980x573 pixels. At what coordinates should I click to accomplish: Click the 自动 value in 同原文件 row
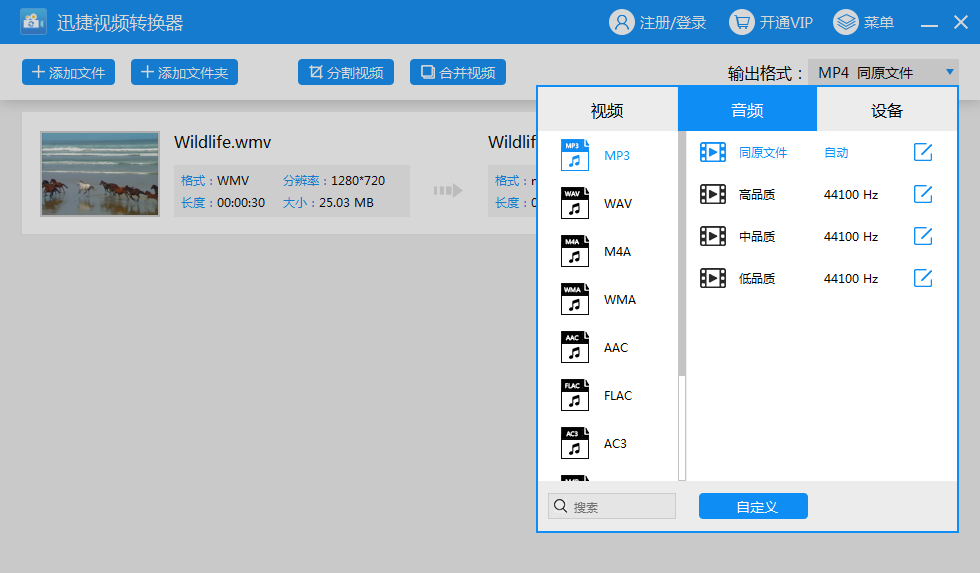(x=836, y=152)
